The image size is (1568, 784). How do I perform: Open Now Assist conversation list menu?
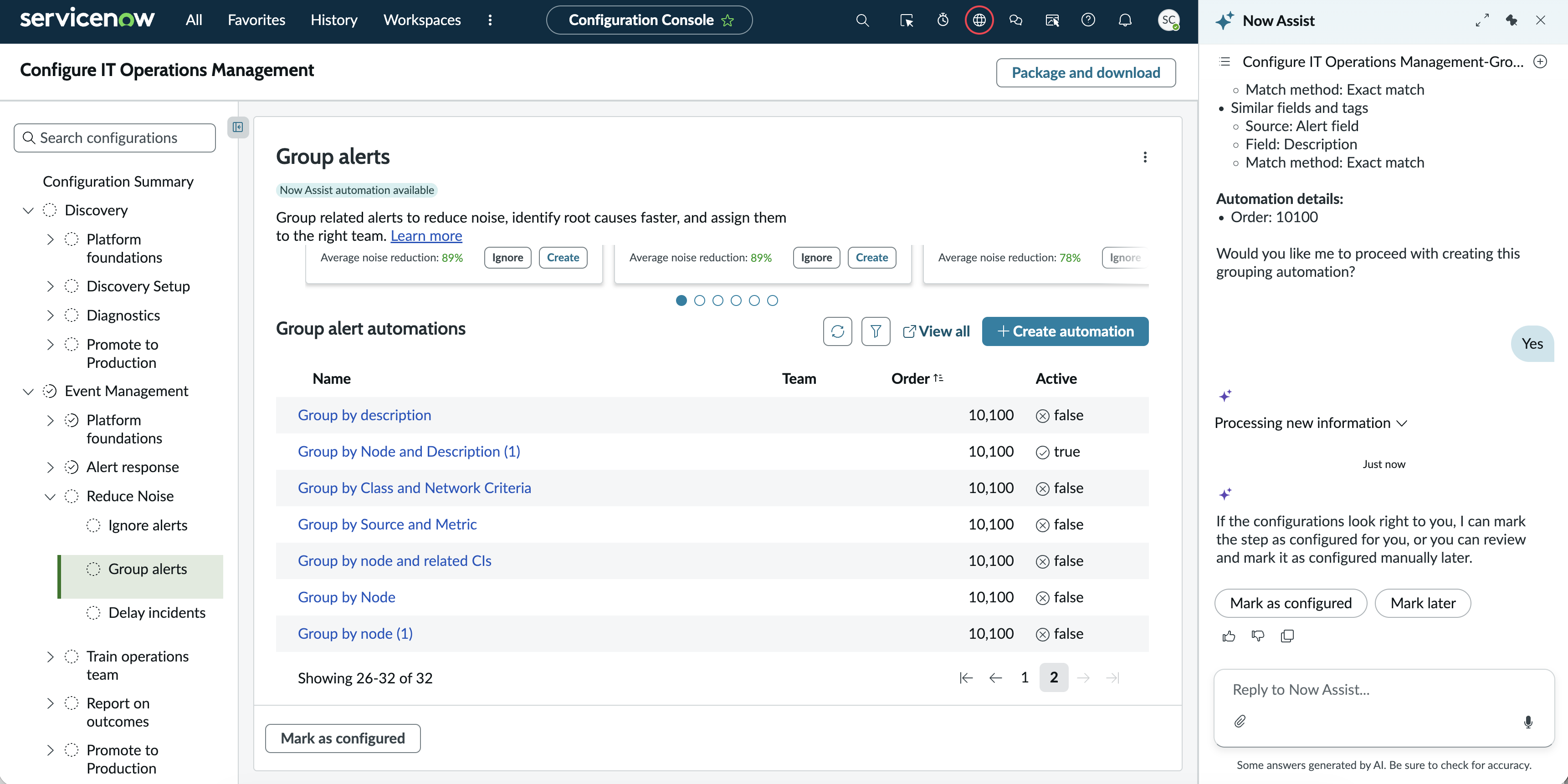click(x=1225, y=61)
